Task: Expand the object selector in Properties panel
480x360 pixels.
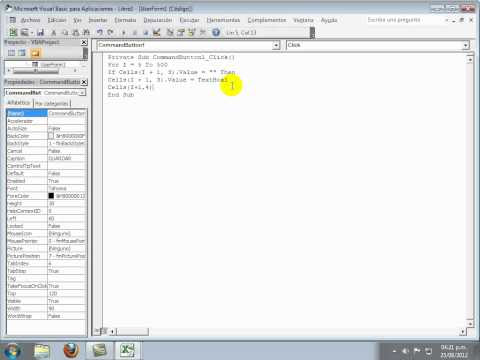Action: click(83, 93)
